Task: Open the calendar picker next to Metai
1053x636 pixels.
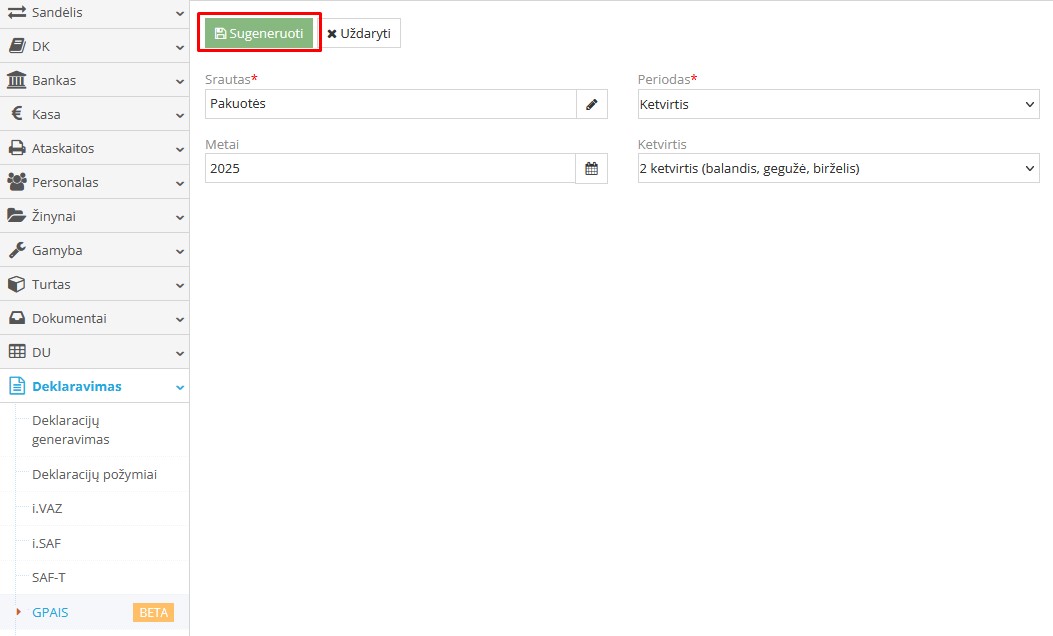Action: click(591, 169)
